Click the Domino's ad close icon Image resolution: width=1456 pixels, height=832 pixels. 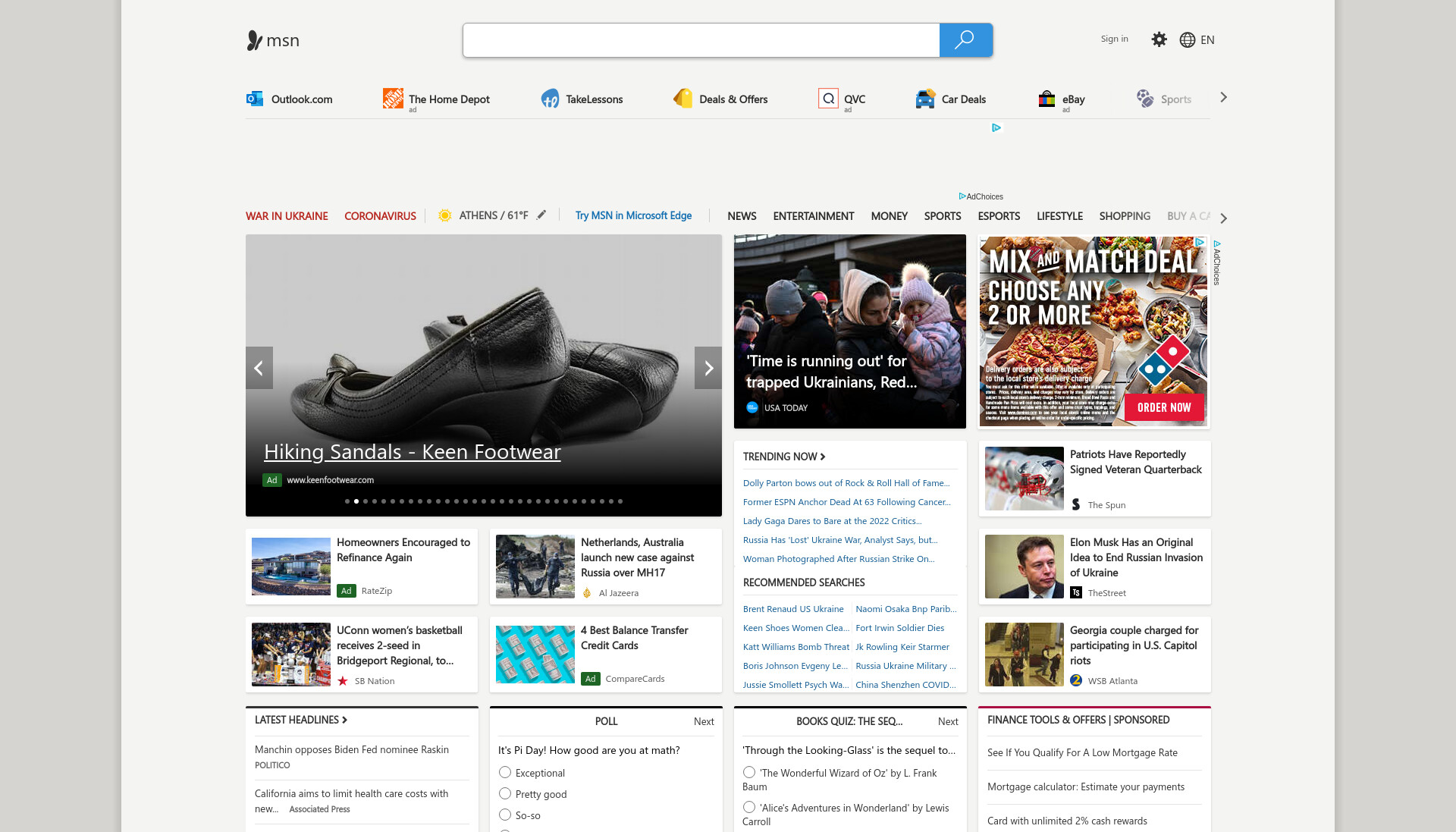pos(1200,242)
